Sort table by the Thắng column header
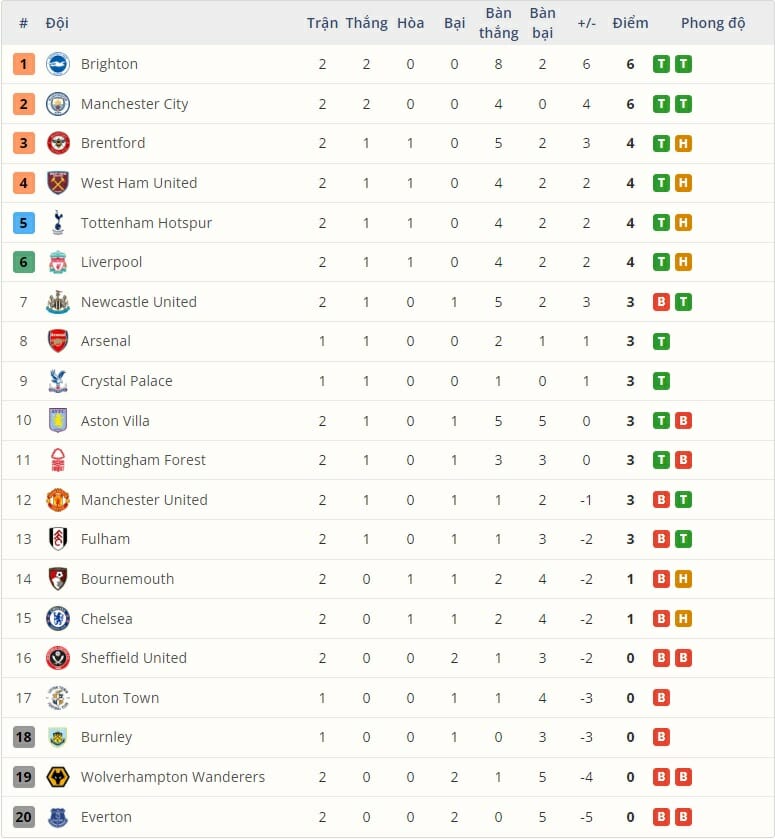The width and height of the screenshot is (775, 839). 366,23
